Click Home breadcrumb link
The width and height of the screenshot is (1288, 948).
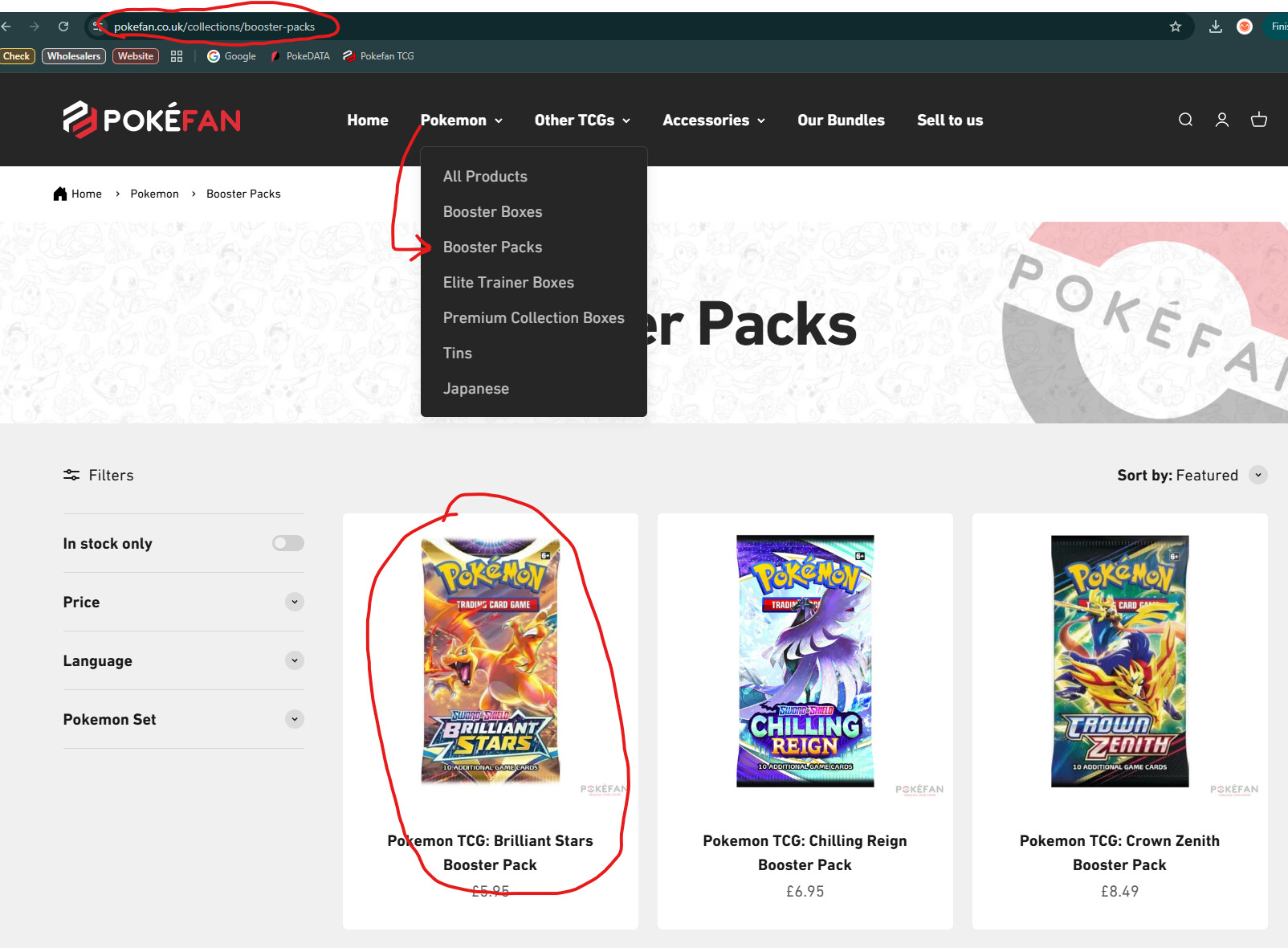point(87,194)
